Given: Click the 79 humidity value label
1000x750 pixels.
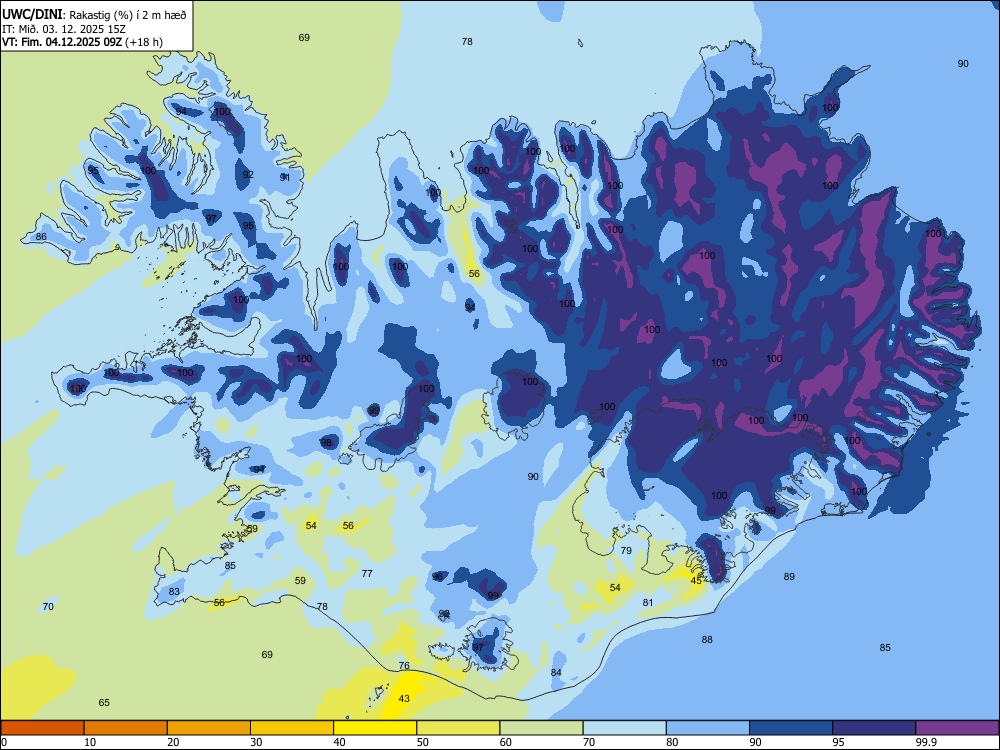Looking at the screenshot, I should pyautogui.click(x=626, y=550).
